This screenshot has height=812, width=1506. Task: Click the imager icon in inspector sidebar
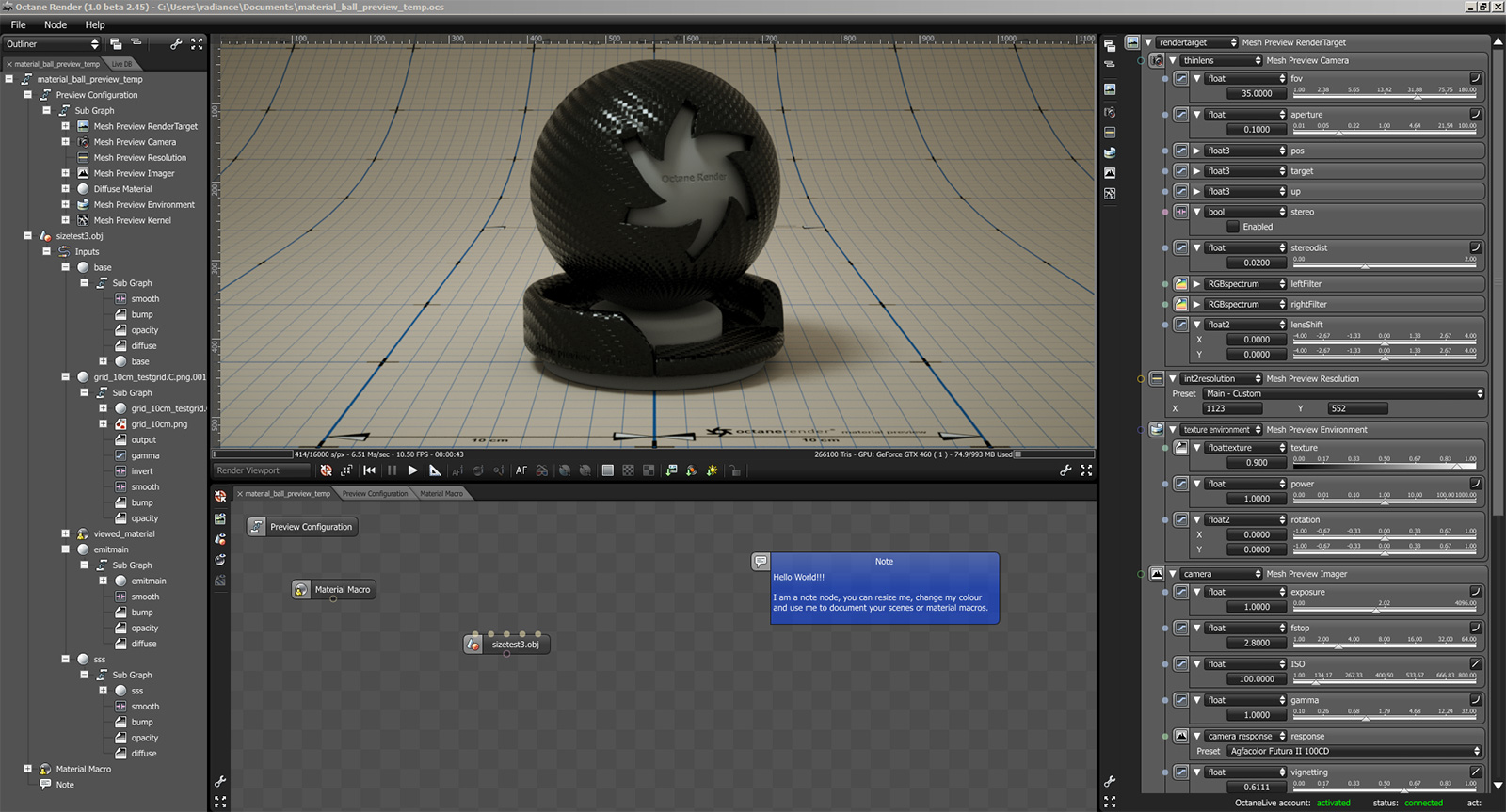(x=1110, y=173)
